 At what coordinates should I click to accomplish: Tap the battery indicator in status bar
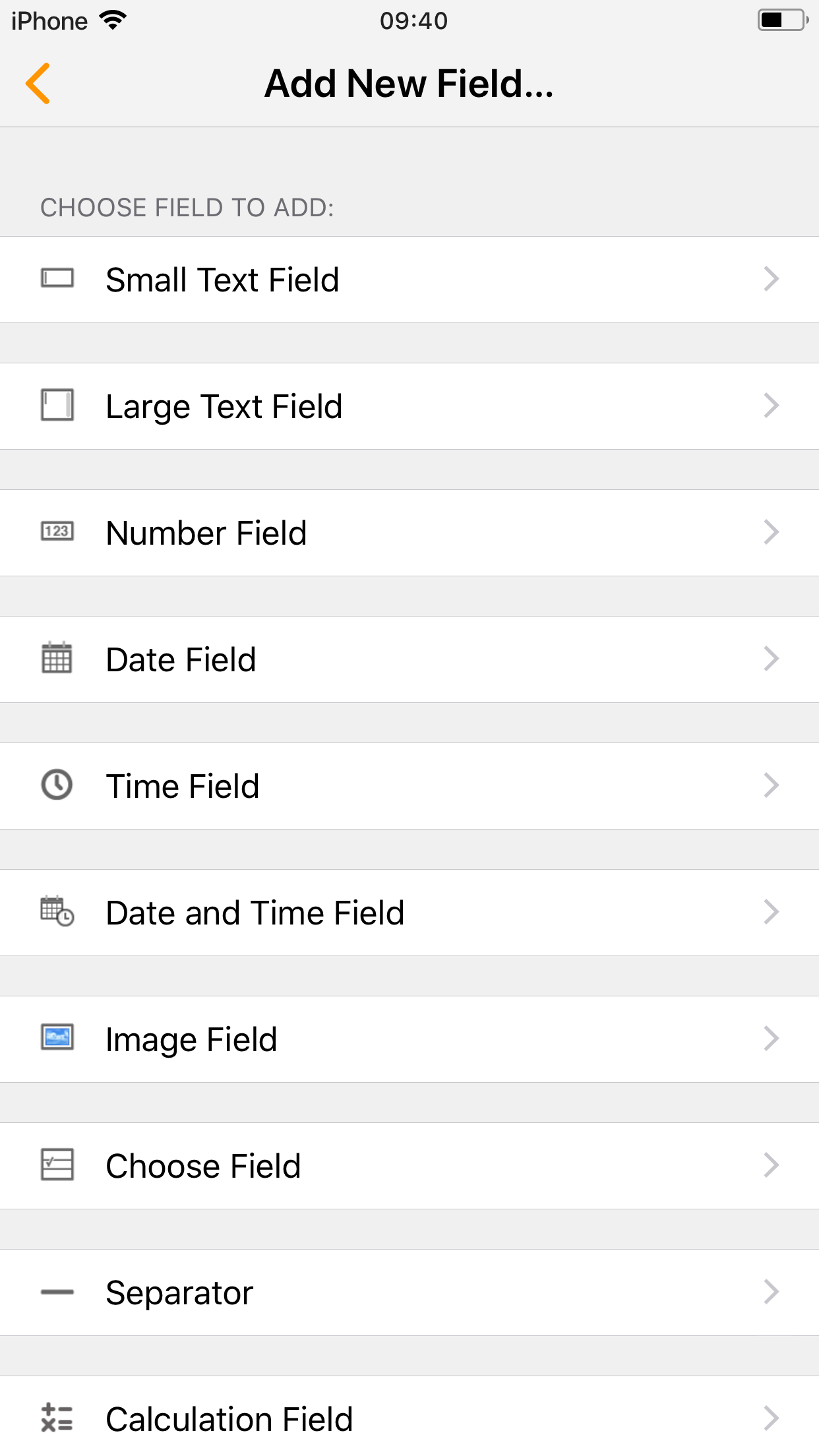point(783,20)
